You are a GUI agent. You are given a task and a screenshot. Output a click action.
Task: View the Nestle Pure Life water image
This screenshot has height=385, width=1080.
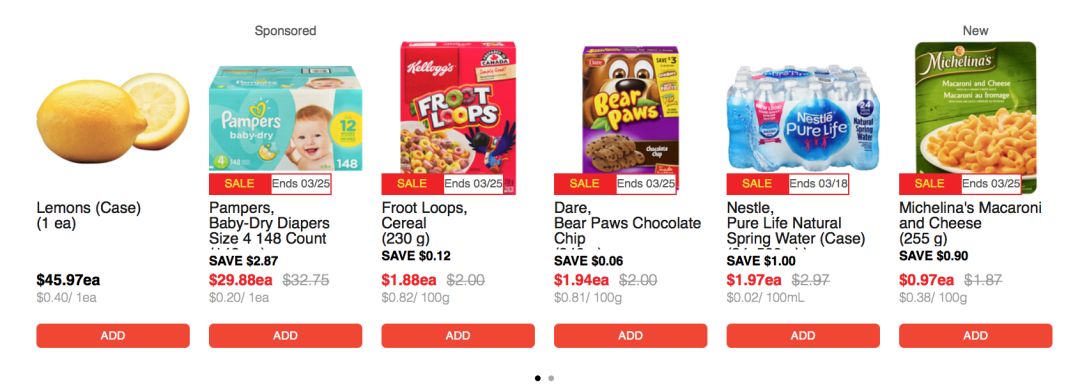(x=803, y=118)
